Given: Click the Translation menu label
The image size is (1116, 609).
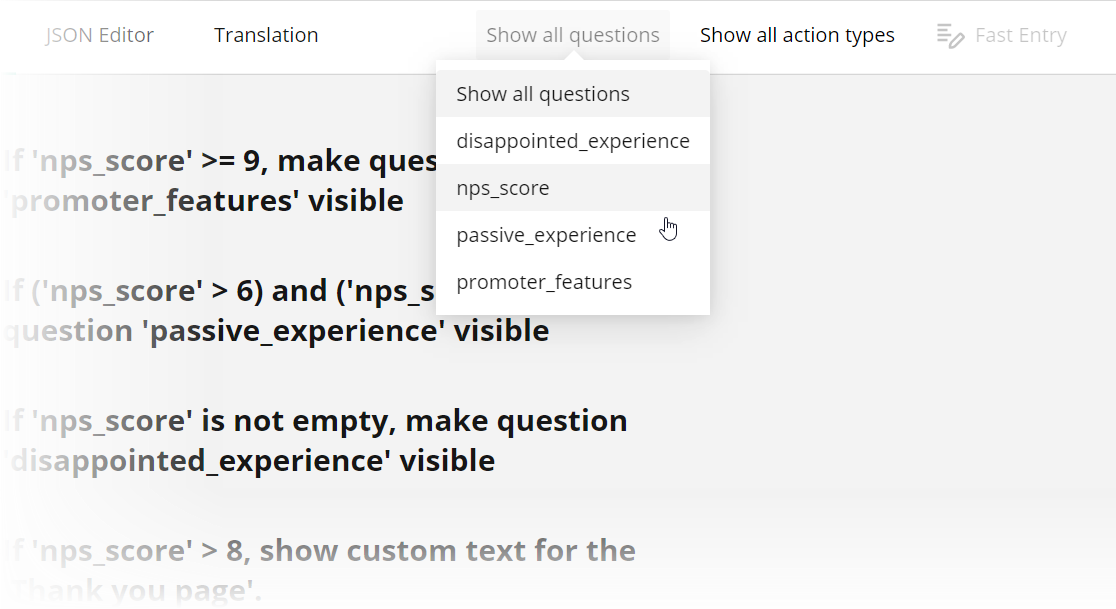Looking at the screenshot, I should click(x=265, y=34).
